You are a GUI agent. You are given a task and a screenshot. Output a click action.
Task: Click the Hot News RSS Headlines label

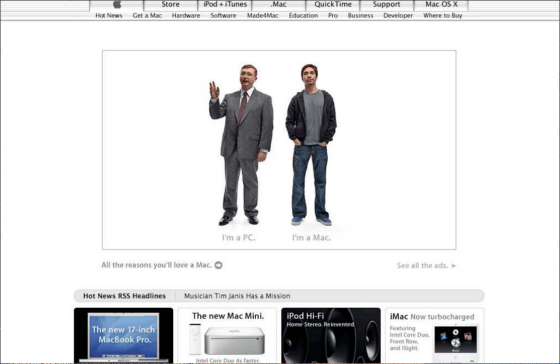point(124,296)
